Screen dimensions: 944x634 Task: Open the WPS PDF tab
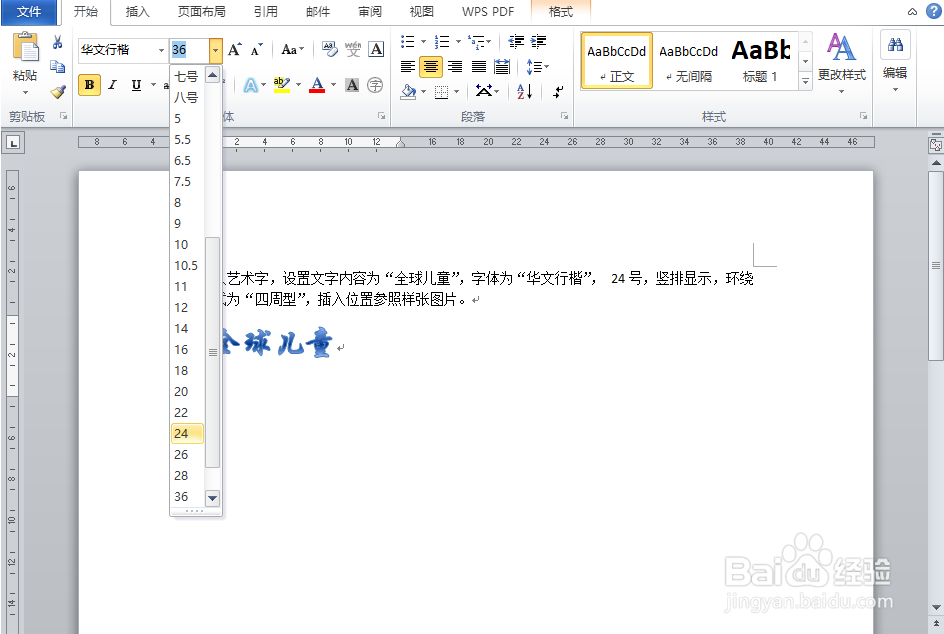pyautogui.click(x=487, y=12)
